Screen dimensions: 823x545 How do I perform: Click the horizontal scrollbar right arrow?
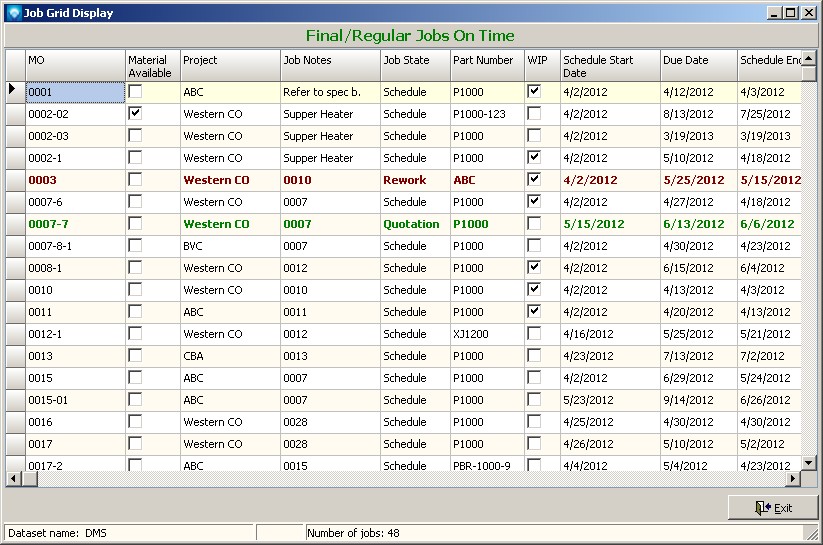click(x=793, y=479)
